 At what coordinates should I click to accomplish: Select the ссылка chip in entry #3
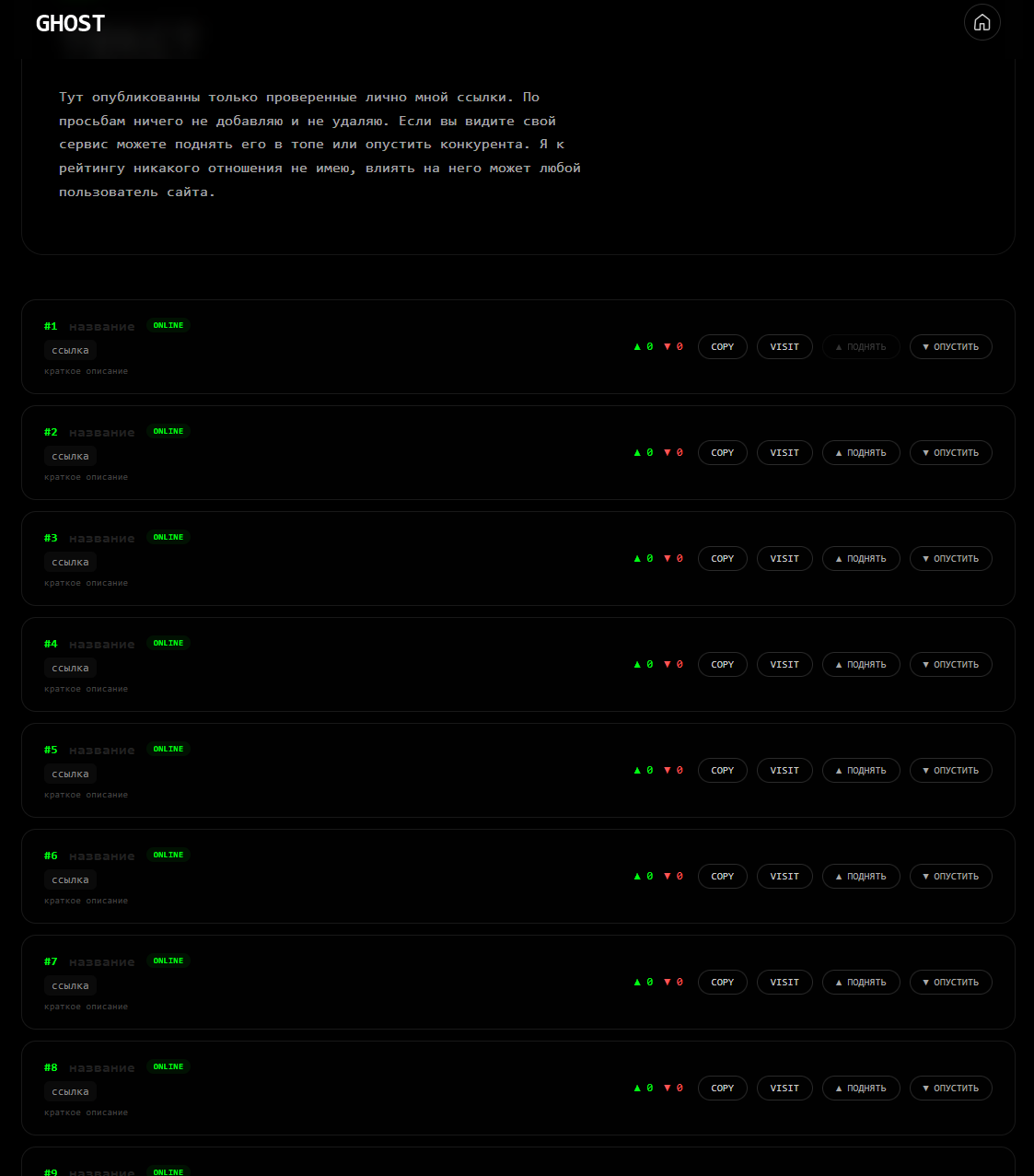[x=70, y=563]
